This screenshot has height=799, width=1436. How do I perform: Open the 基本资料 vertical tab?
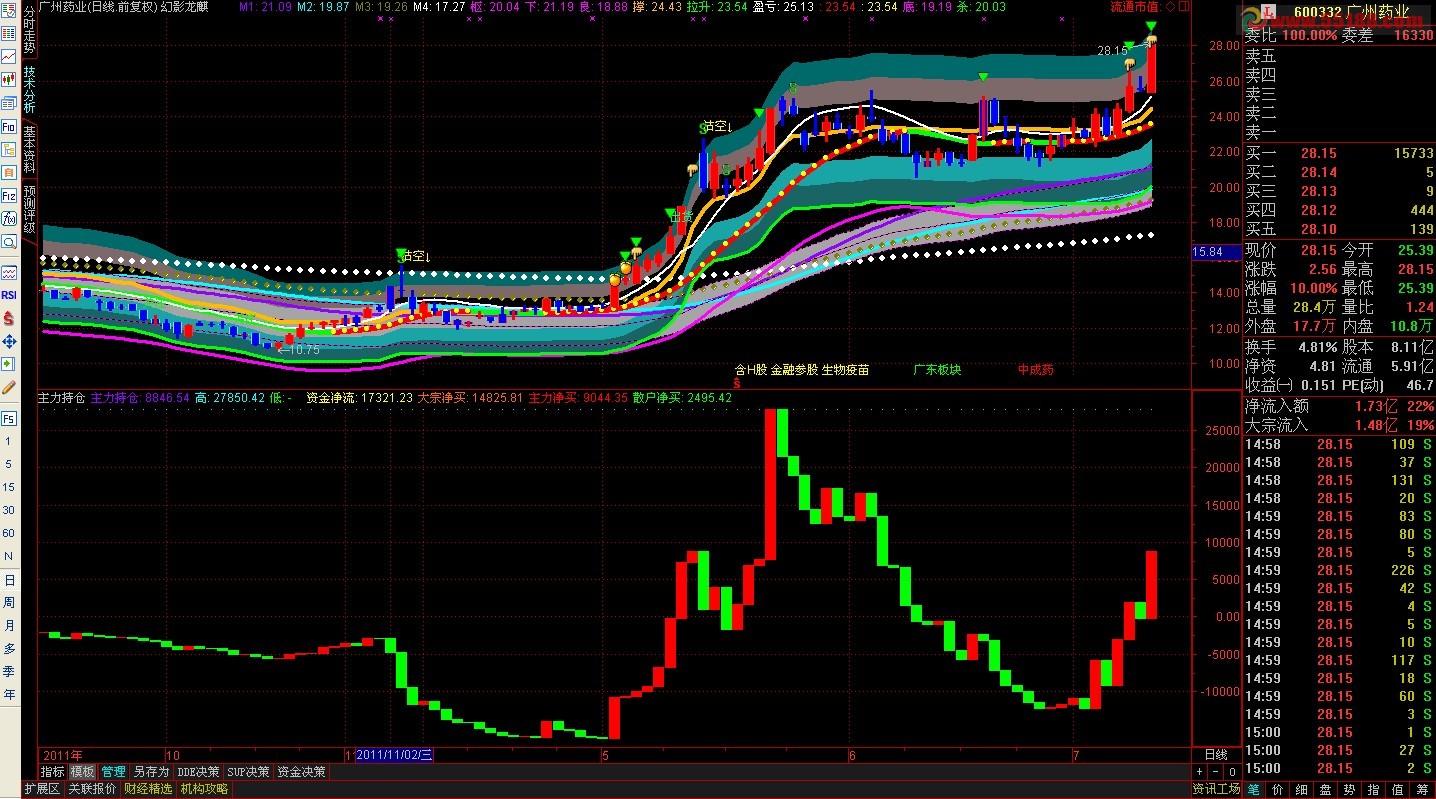pos(29,150)
